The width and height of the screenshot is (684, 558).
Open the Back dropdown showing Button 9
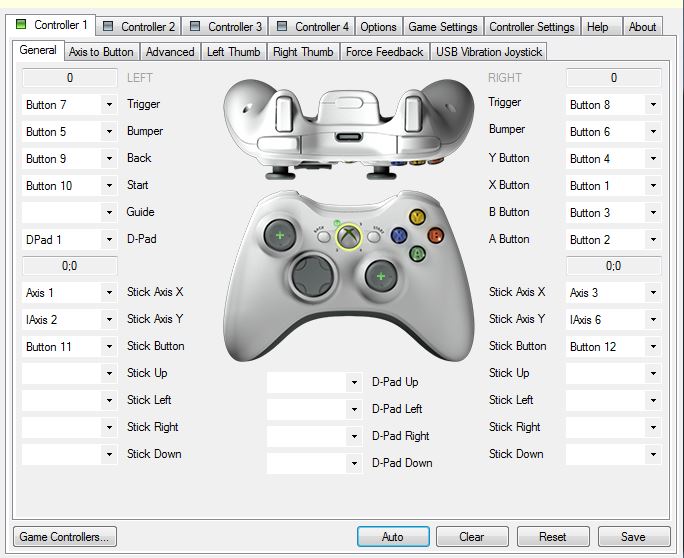(x=69, y=159)
